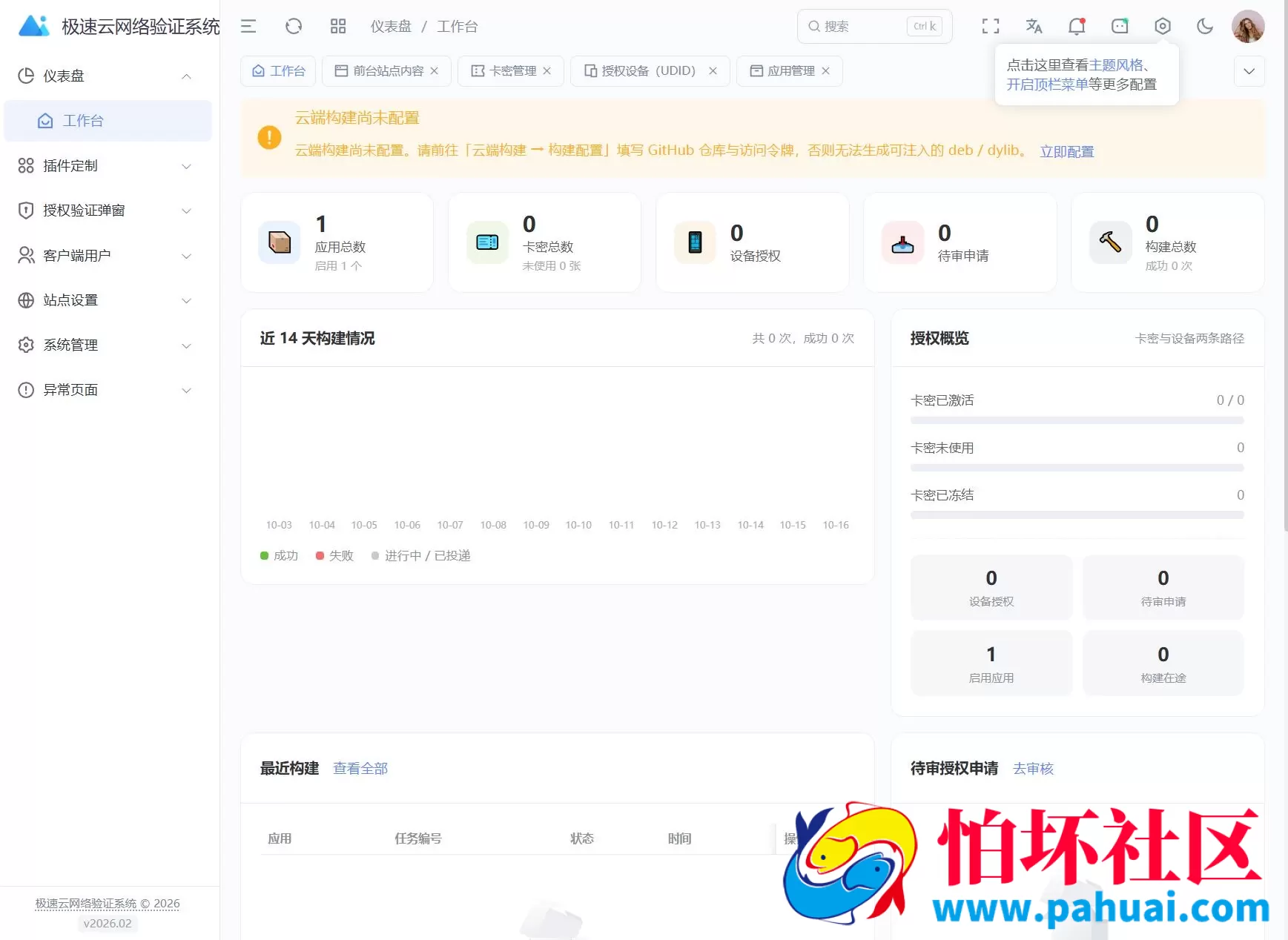1288x940 pixels.
Task: Expand the 授权验证弹窗 menu
Action: [x=108, y=211]
